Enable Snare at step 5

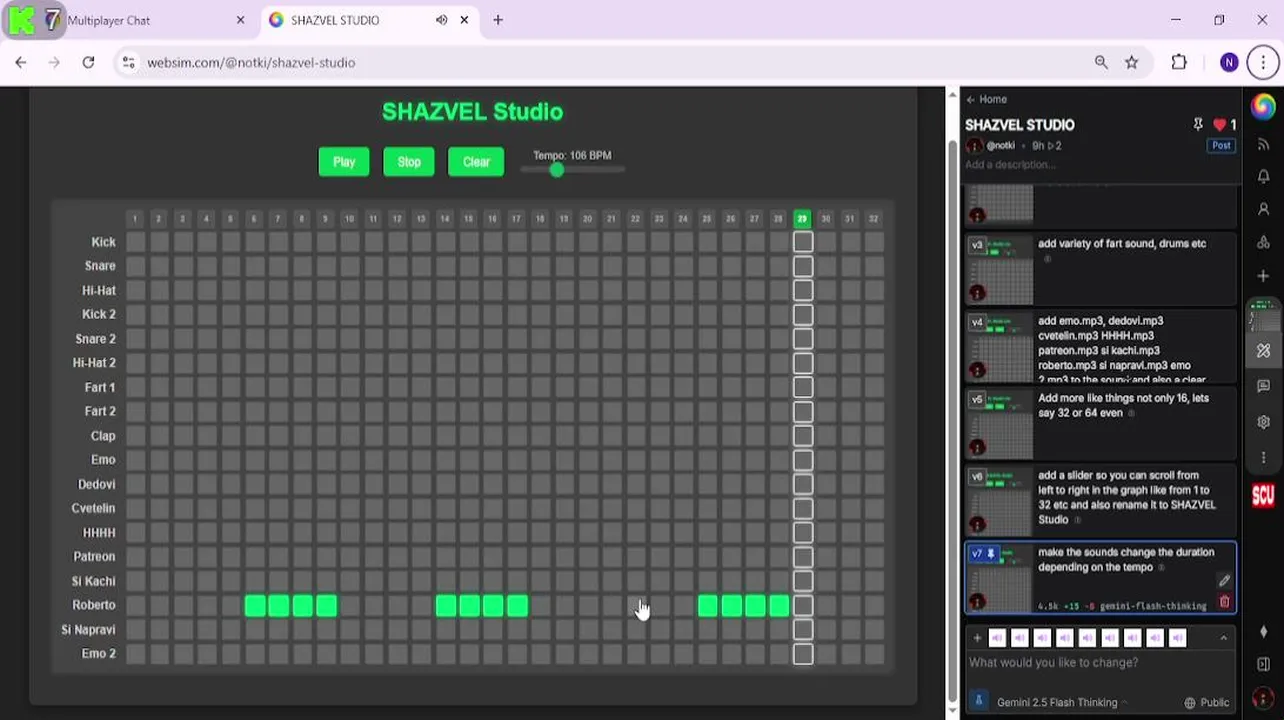(230, 266)
